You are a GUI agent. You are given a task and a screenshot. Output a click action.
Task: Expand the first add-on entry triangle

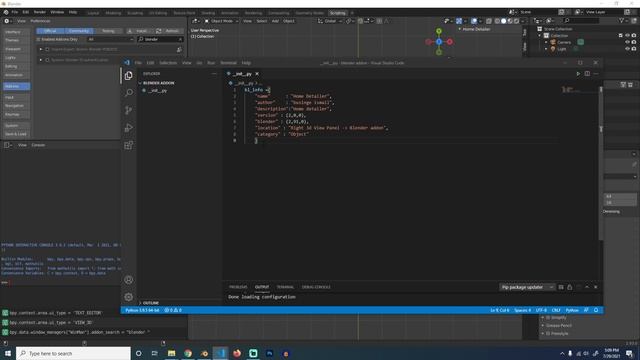[41, 49]
